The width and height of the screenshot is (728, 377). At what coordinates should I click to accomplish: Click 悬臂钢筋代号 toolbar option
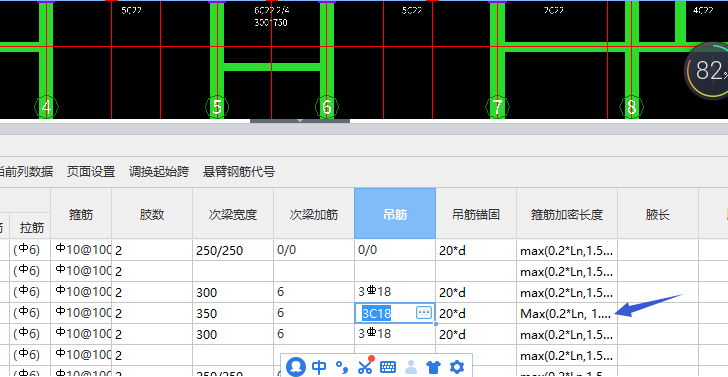[239, 172]
